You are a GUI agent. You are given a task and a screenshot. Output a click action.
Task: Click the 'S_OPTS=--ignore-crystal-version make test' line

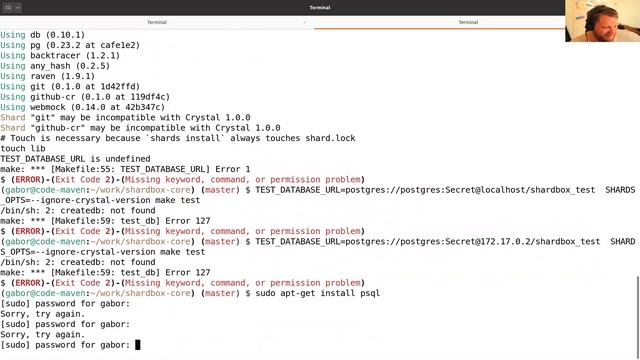coord(102,252)
